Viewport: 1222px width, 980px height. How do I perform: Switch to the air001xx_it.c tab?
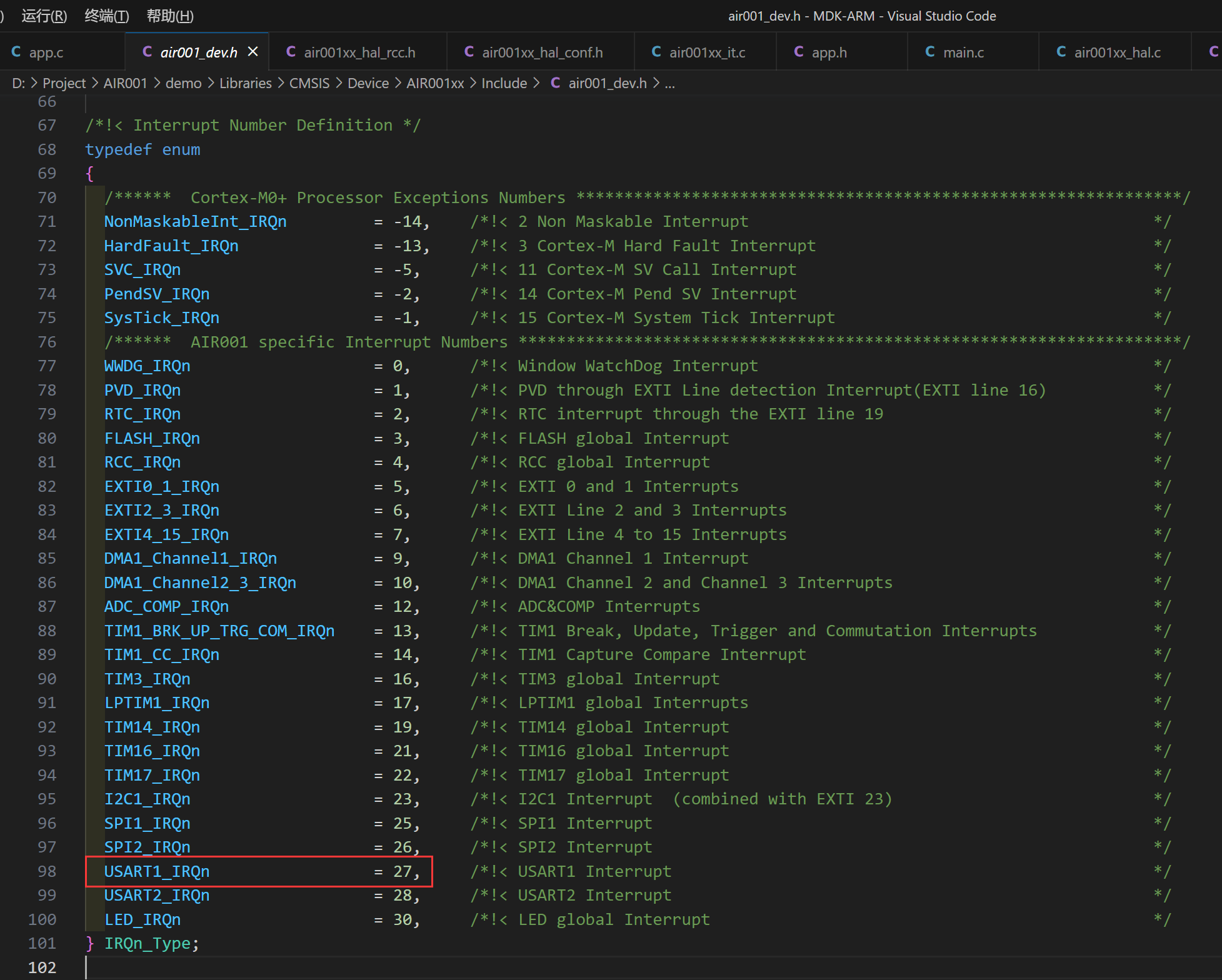coord(706,52)
